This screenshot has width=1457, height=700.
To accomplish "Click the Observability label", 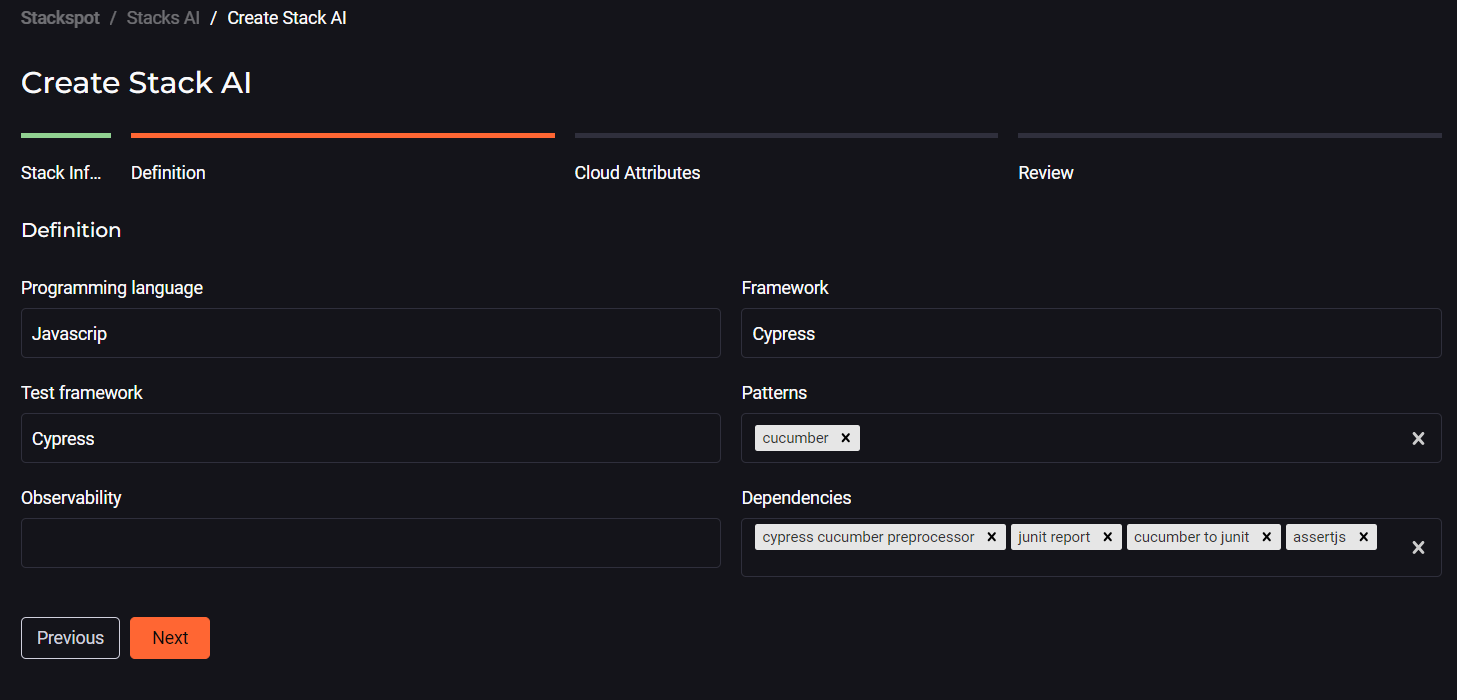I will click(71, 498).
